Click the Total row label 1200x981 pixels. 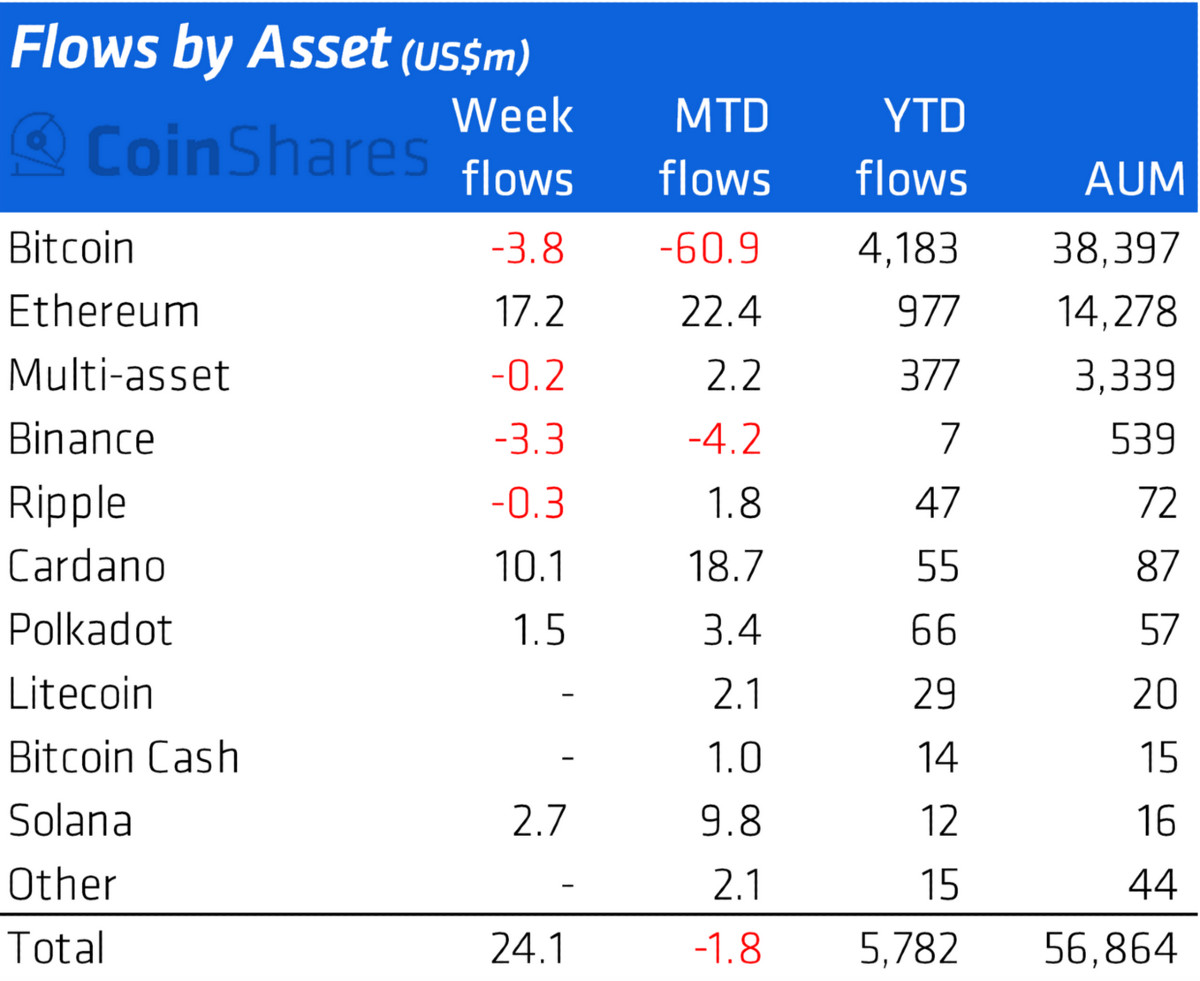click(x=56, y=948)
